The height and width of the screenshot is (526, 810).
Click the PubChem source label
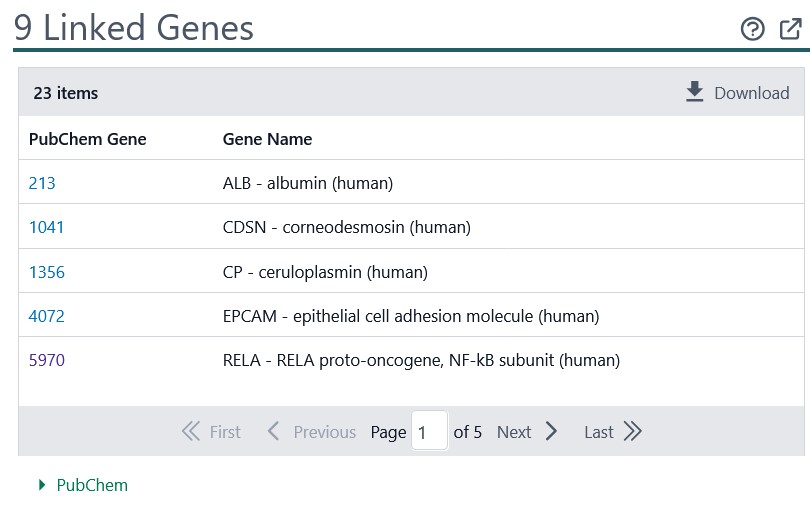tap(92, 485)
